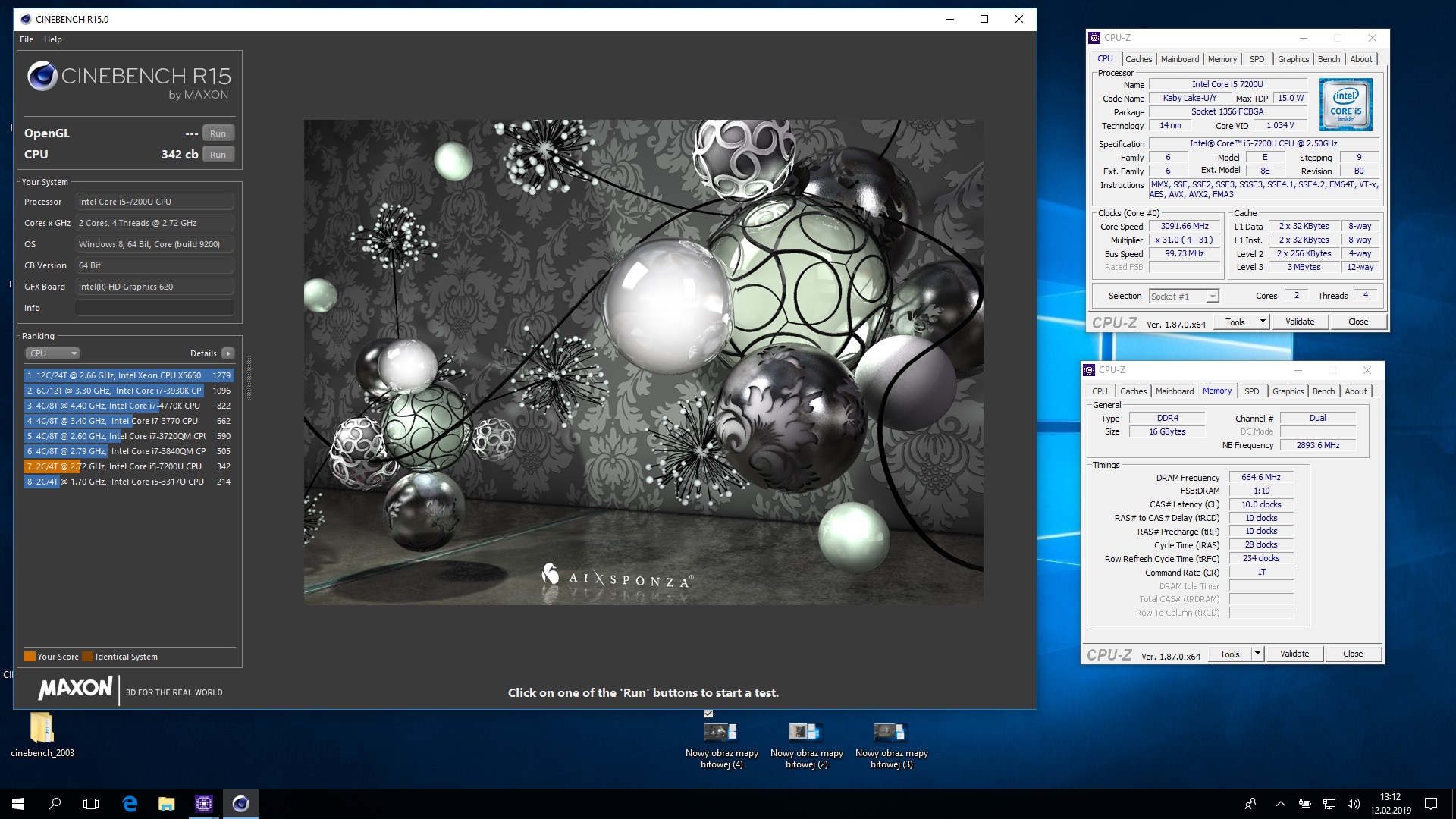Select ranking row Intel Core i5-7200U

pos(128,466)
